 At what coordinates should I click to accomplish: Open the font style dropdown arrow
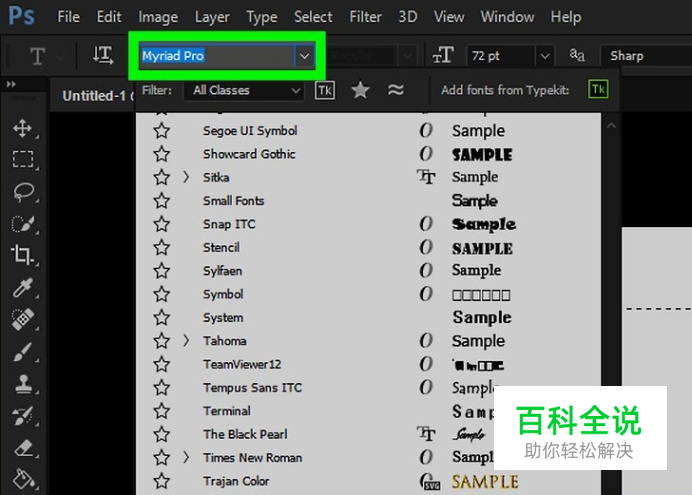coord(407,56)
